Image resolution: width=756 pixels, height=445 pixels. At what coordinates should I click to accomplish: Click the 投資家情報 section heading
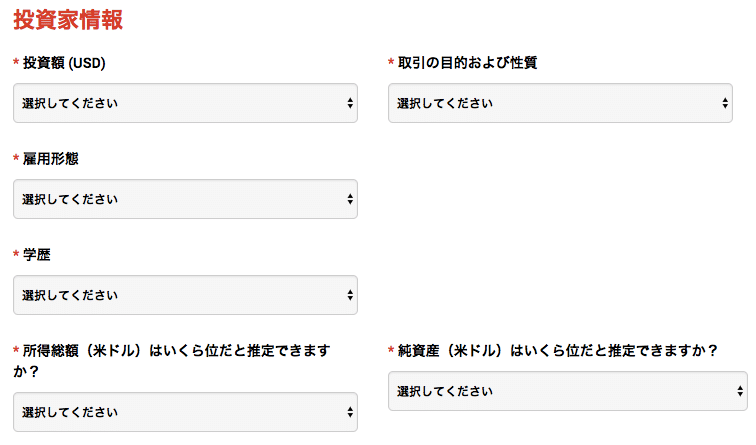(68, 20)
